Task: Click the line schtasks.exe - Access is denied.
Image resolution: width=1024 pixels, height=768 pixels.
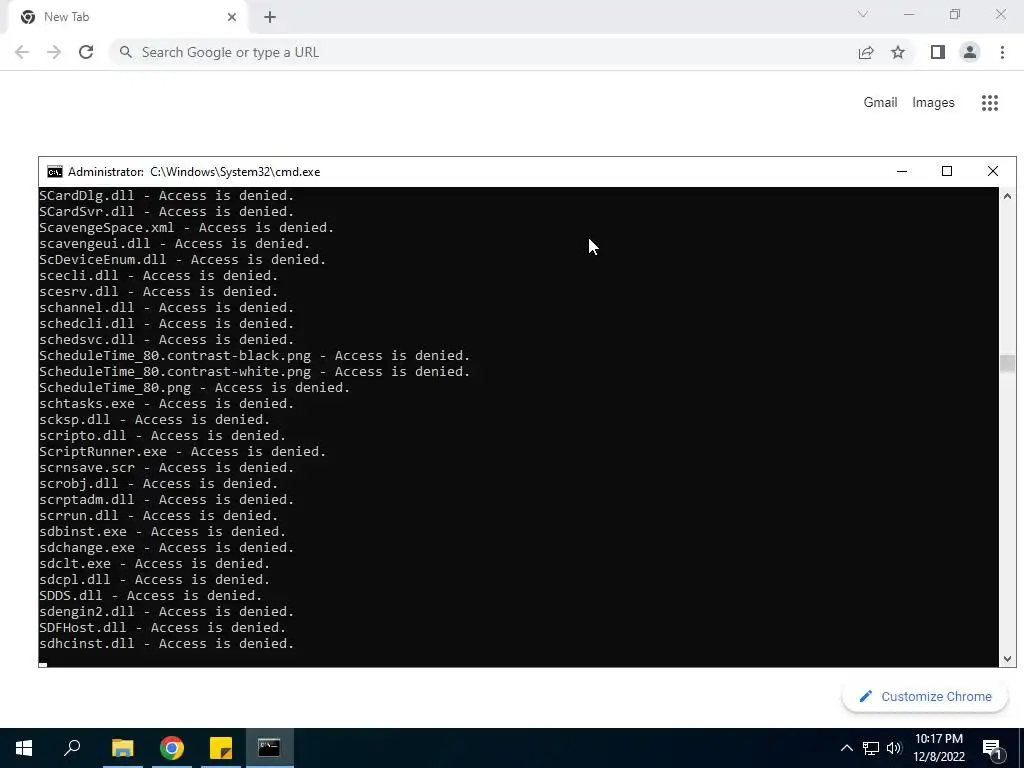Action: click(x=167, y=404)
